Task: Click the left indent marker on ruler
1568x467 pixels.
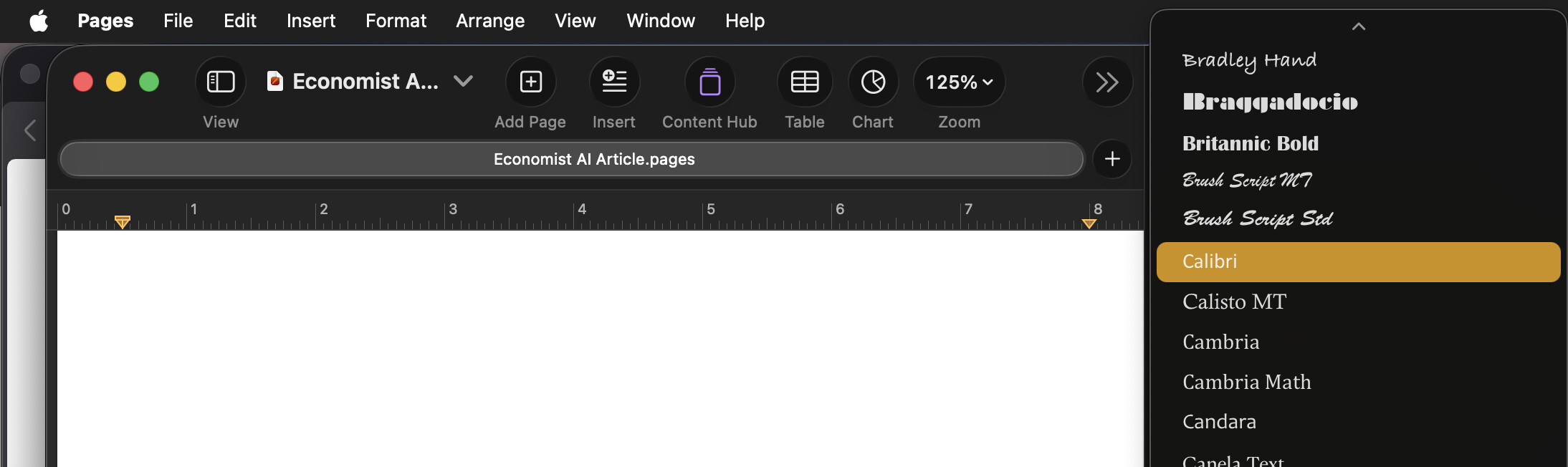Action: click(x=123, y=222)
